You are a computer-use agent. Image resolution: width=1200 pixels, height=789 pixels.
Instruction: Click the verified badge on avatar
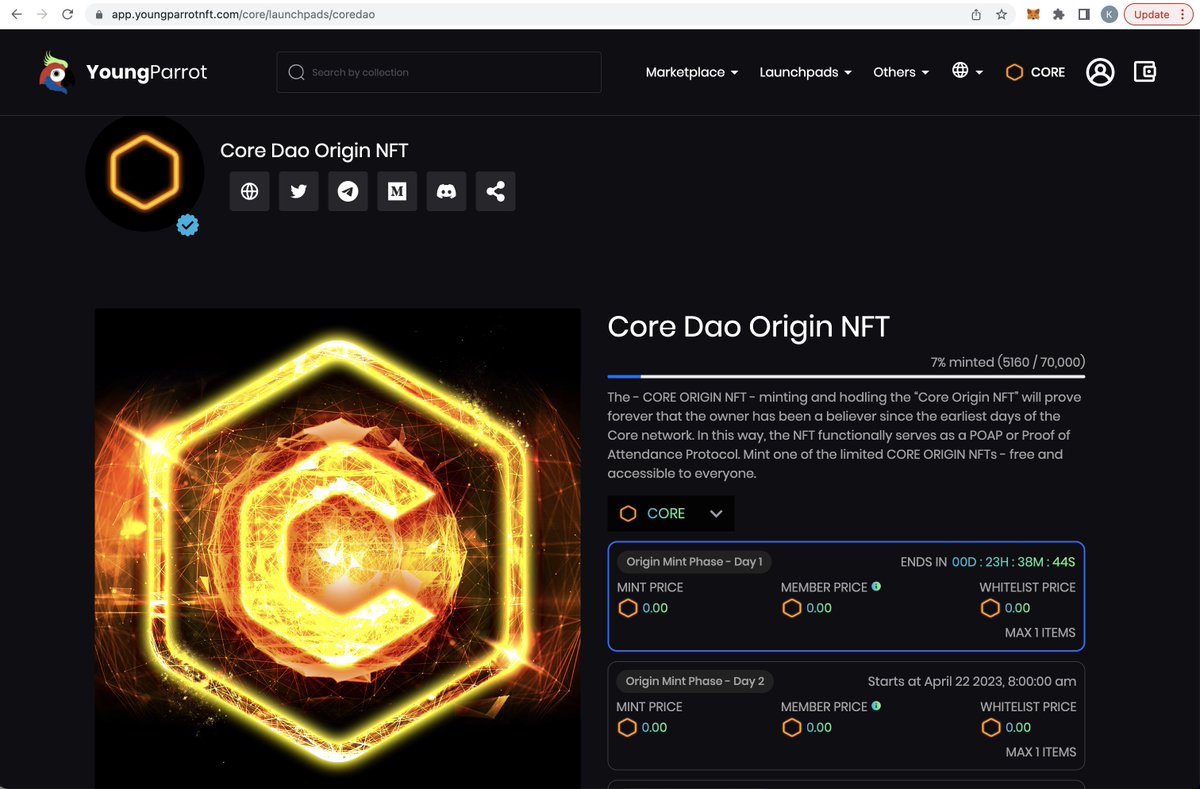click(188, 225)
